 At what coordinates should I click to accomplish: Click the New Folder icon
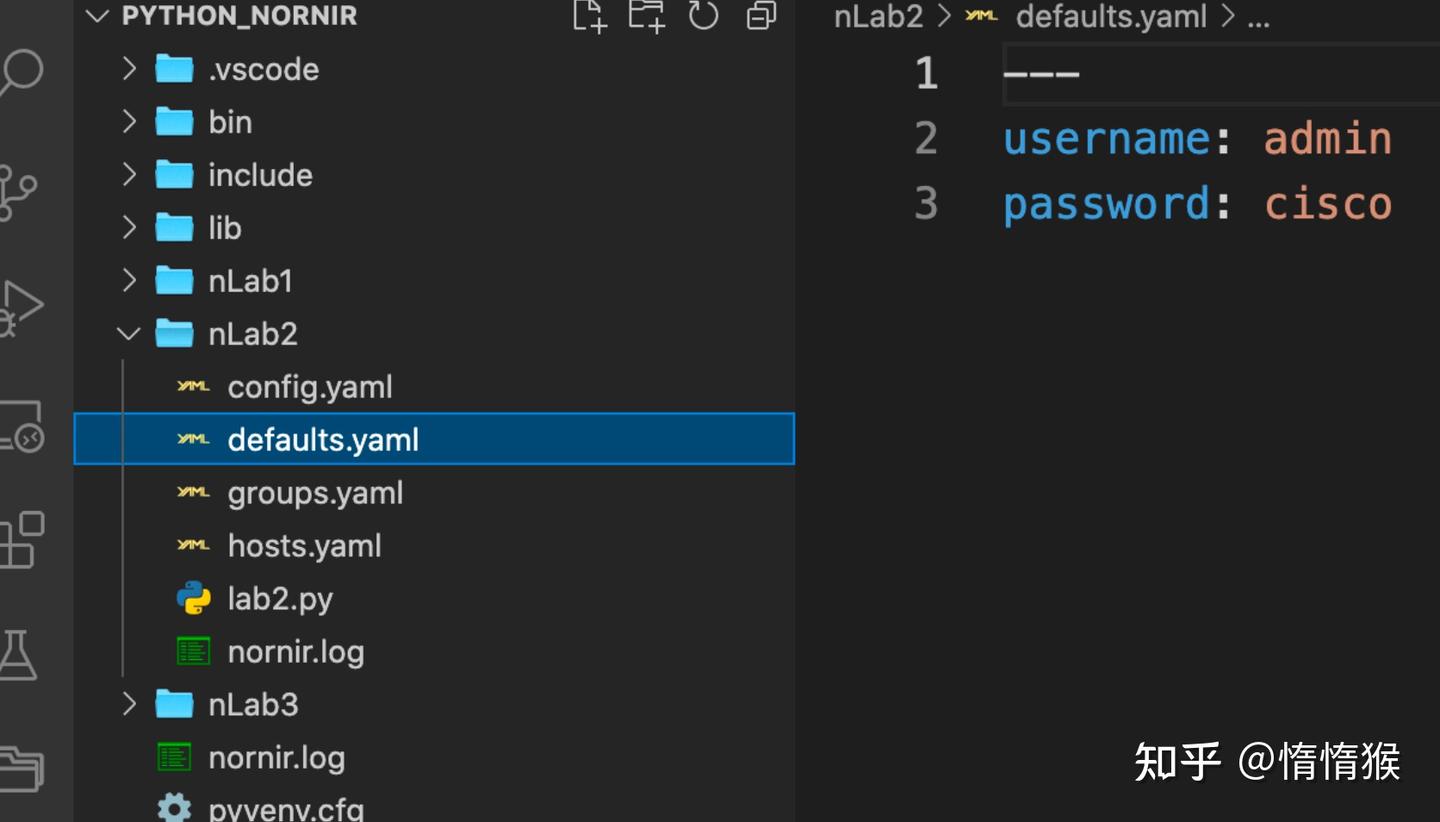click(646, 17)
